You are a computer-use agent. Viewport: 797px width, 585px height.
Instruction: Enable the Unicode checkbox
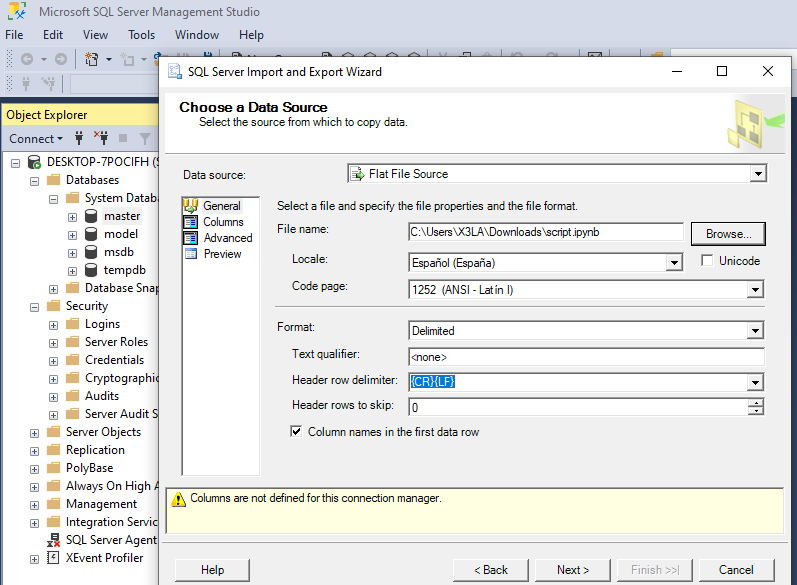point(707,261)
